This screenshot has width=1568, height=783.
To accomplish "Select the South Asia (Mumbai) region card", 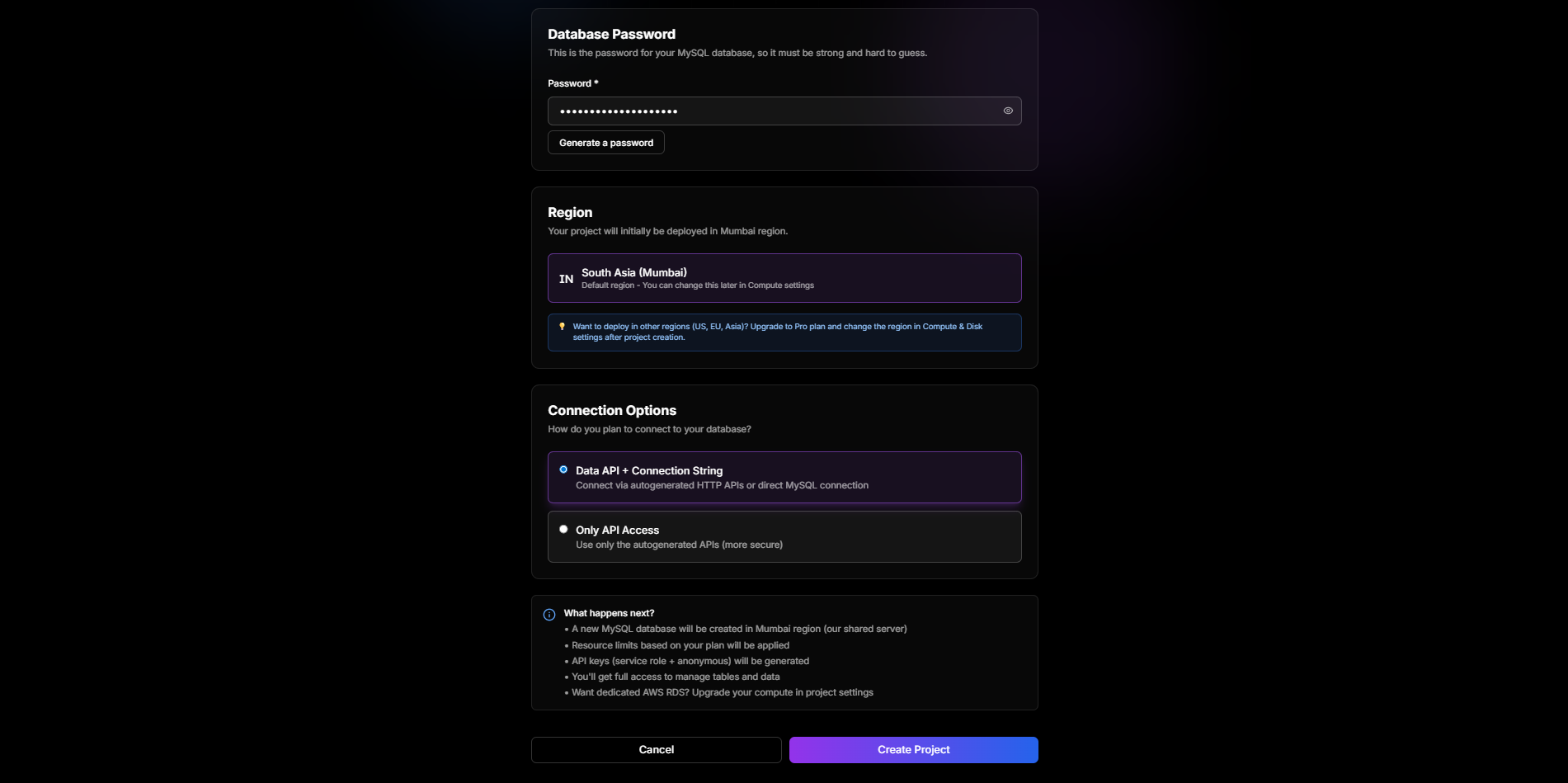I will point(784,278).
